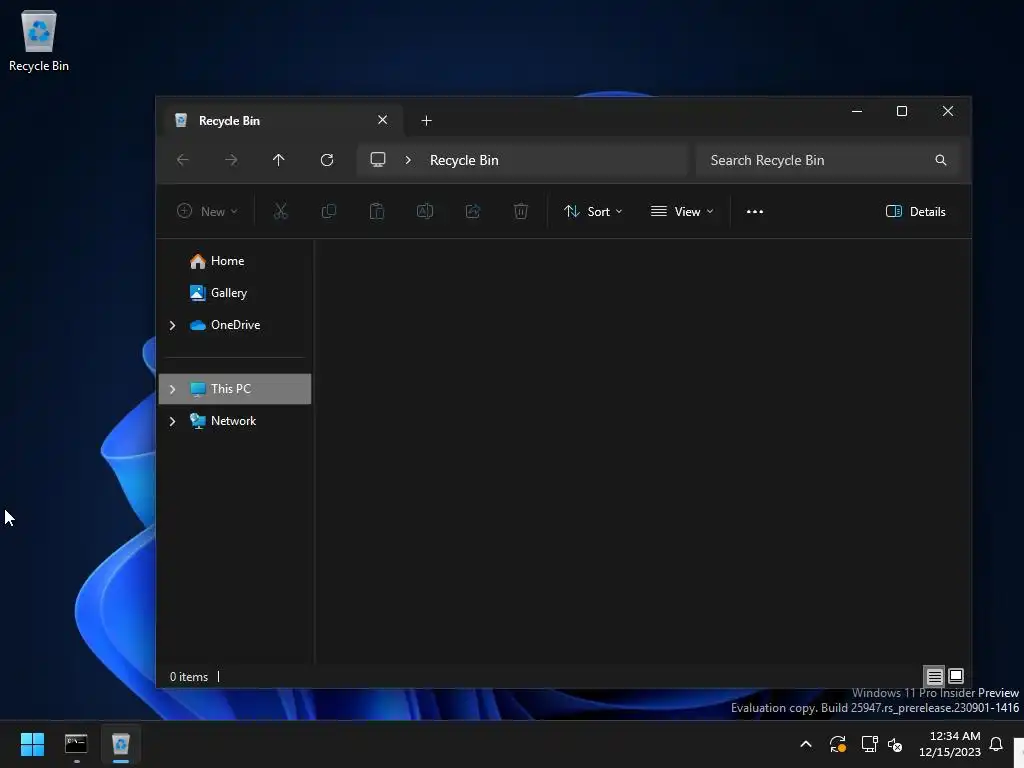Click the Copy icon in the toolbar
Image resolution: width=1024 pixels, height=768 pixels.
[x=329, y=212]
